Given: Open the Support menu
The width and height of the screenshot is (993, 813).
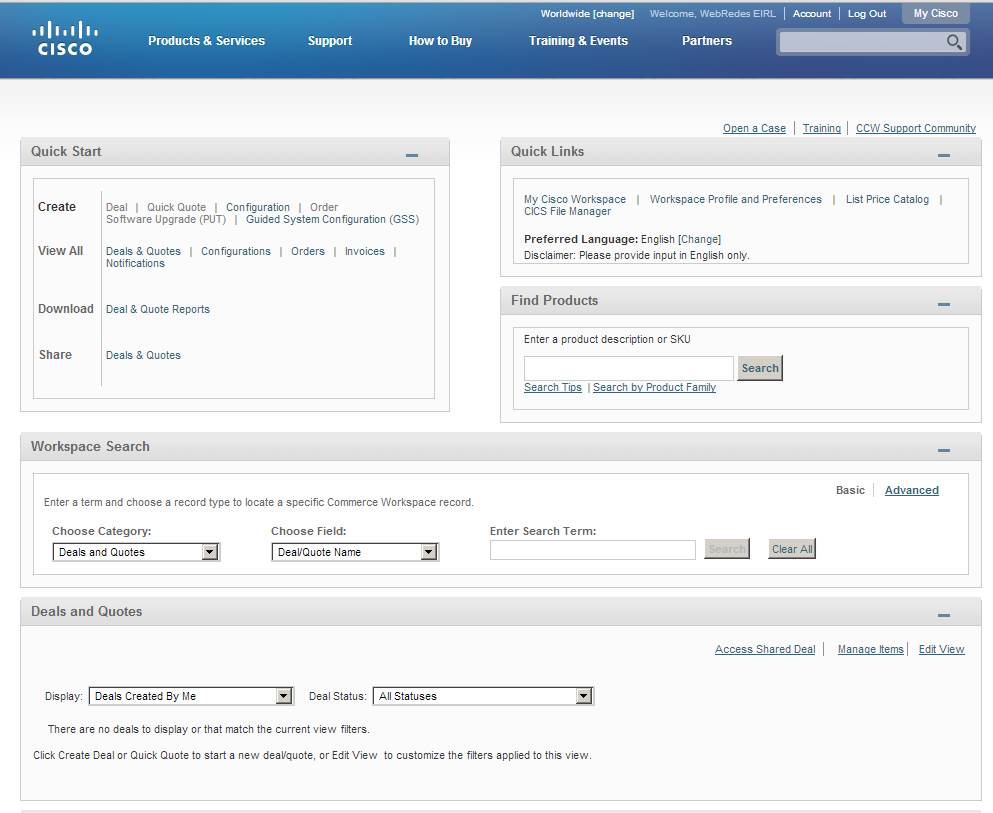Looking at the screenshot, I should tap(330, 41).
